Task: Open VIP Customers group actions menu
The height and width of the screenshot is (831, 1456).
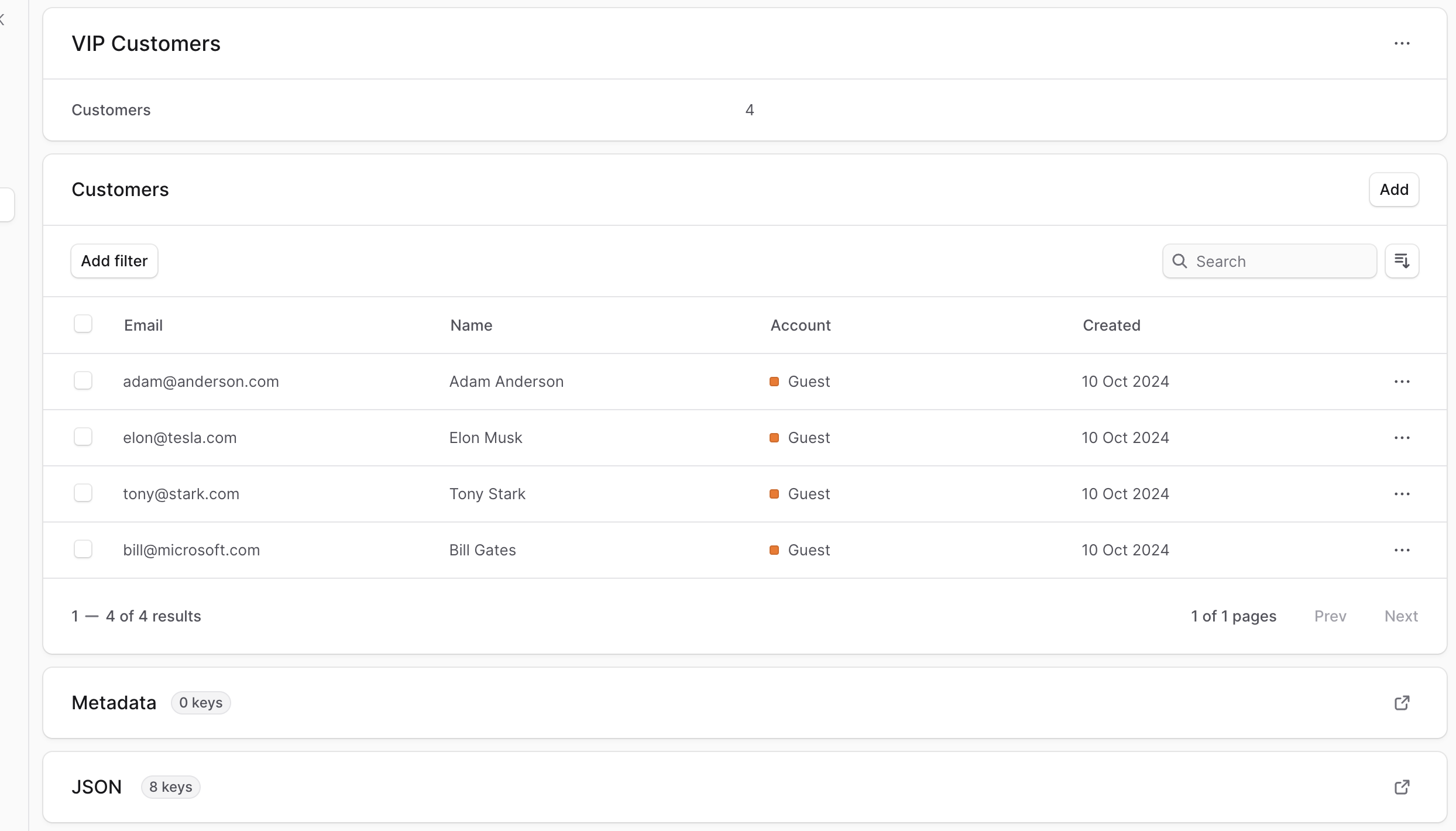Action: 1402,44
